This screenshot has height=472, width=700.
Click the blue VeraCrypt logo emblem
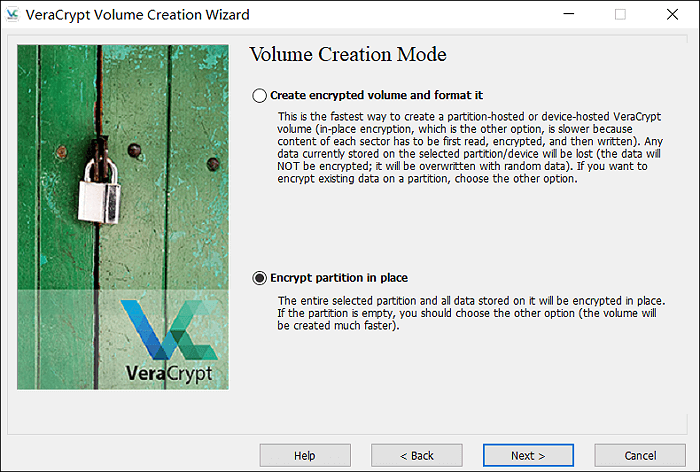pos(166,331)
